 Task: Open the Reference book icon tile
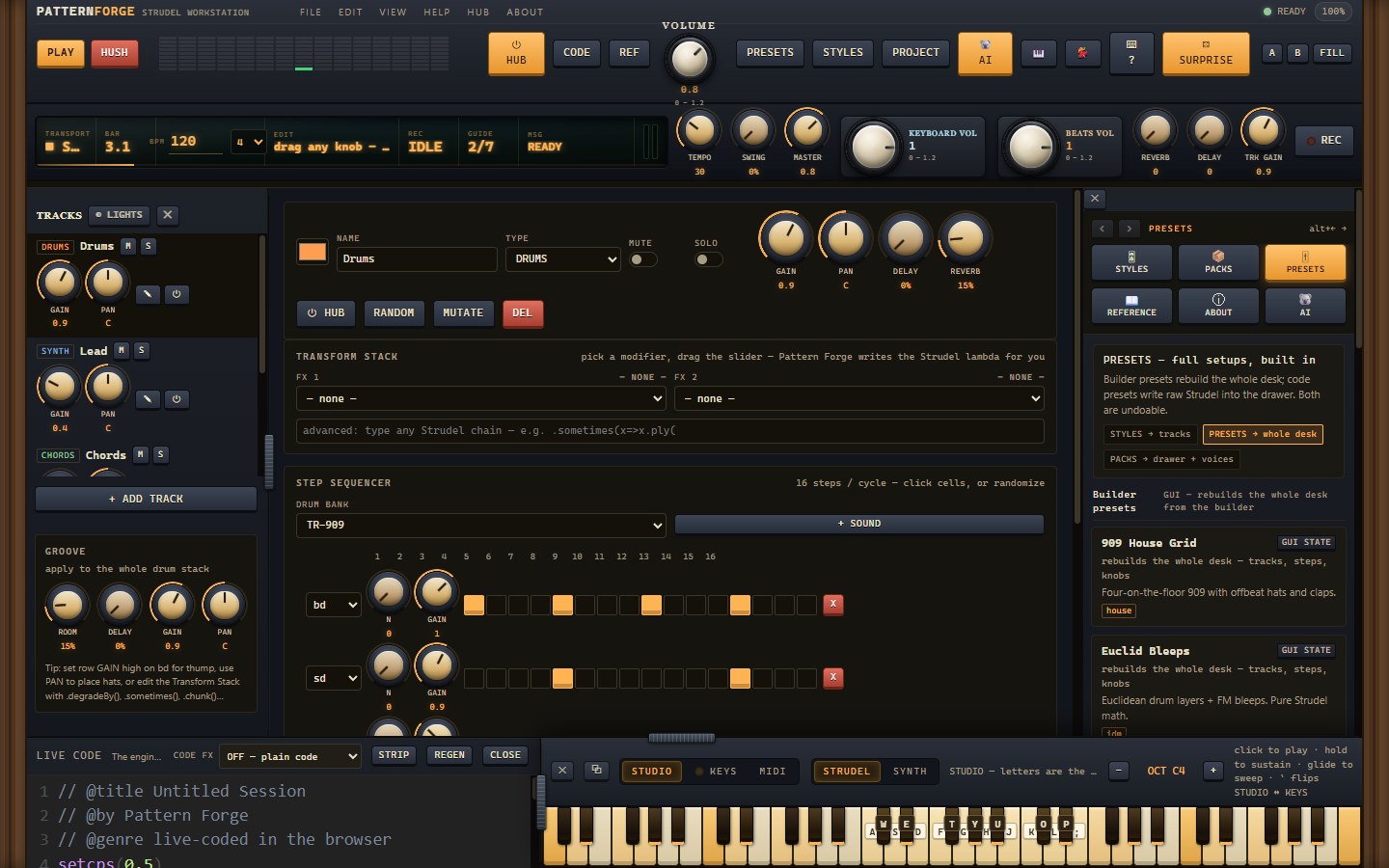(x=1131, y=306)
